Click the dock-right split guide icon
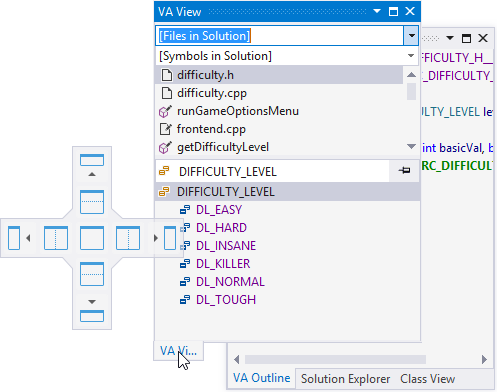 pos(128,238)
